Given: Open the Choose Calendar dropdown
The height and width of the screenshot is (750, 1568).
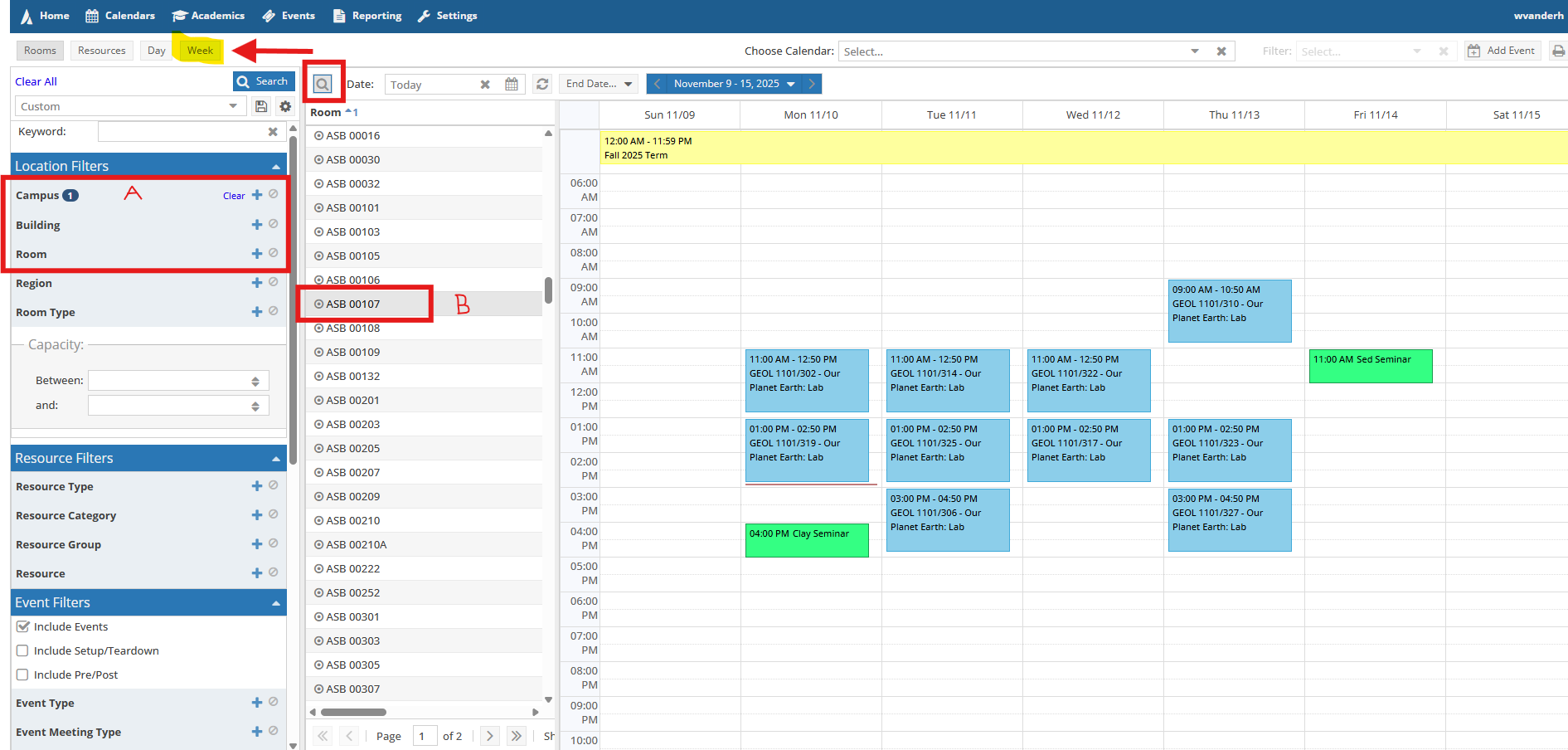Looking at the screenshot, I should click(1194, 51).
